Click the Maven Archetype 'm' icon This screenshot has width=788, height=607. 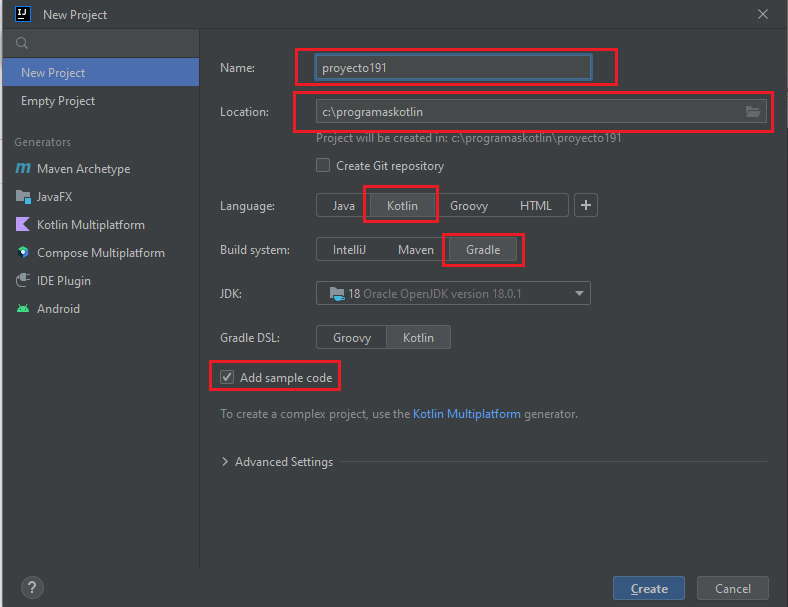pos(23,168)
